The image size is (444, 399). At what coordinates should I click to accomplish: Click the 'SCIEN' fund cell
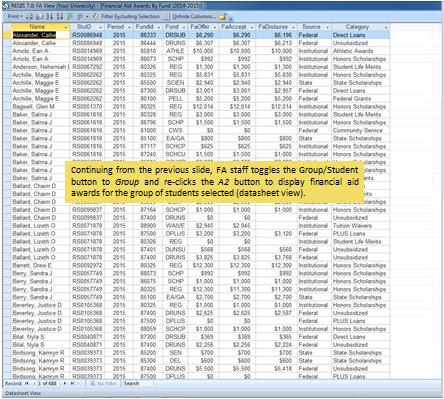pos(175,83)
